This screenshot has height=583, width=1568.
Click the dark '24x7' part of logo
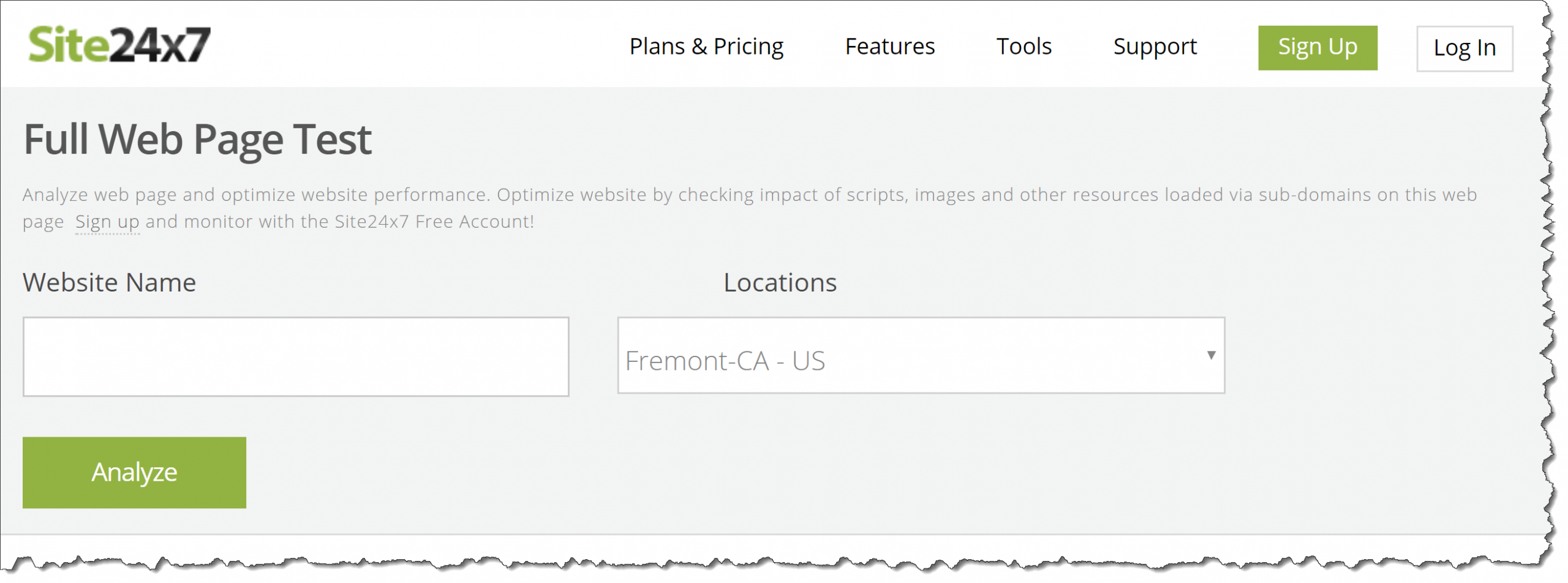[159, 45]
